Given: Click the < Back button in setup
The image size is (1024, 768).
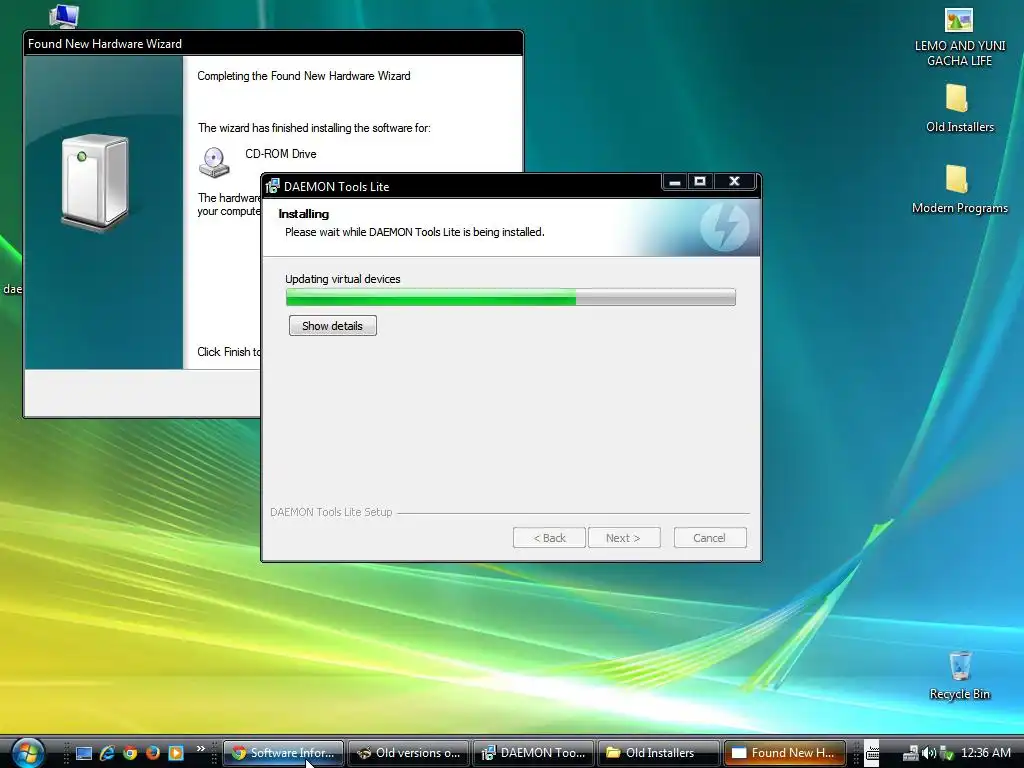Looking at the screenshot, I should 549,537.
